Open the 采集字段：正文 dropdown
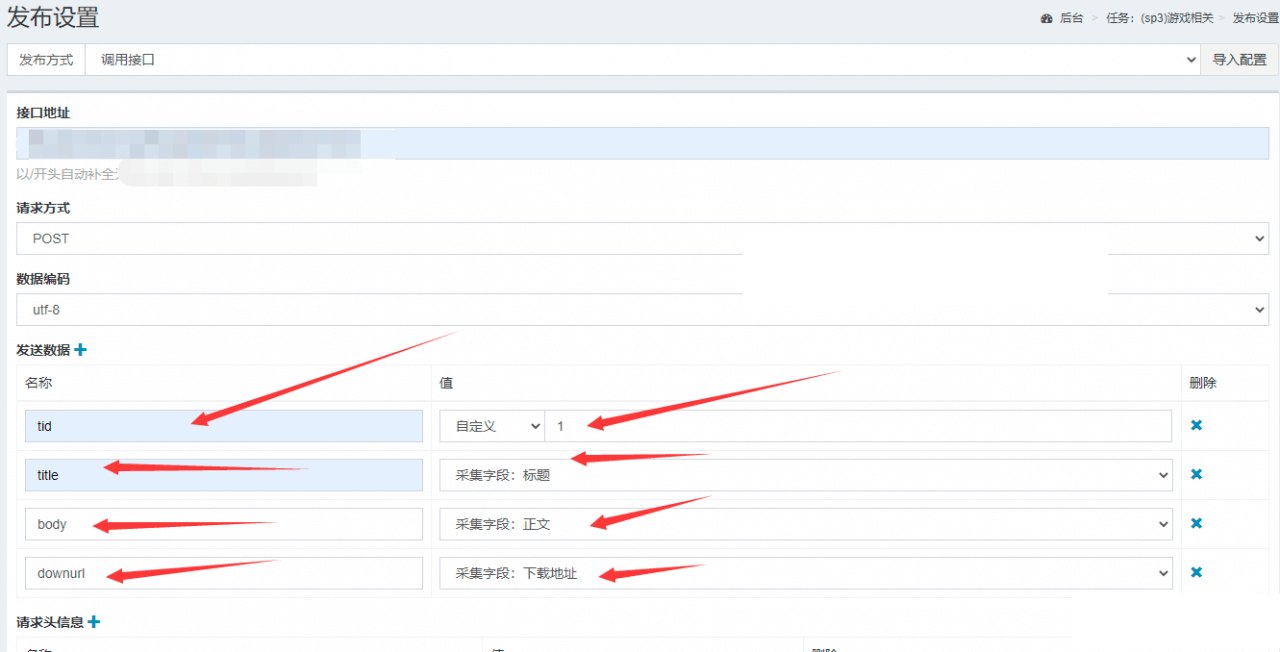1280x652 pixels. tap(805, 524)
